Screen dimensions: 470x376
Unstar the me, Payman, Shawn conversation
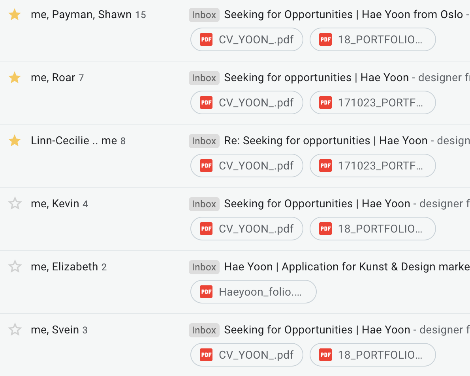pyautogui.click(x=15, y=15)
